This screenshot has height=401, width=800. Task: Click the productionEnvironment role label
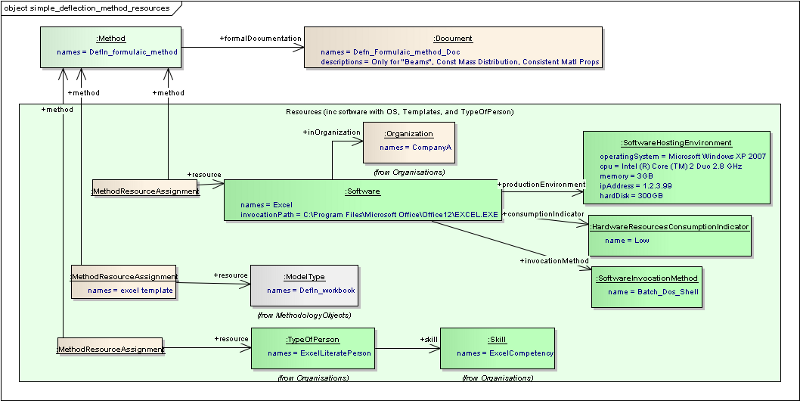pyautogui.click(x=541, y=185)
